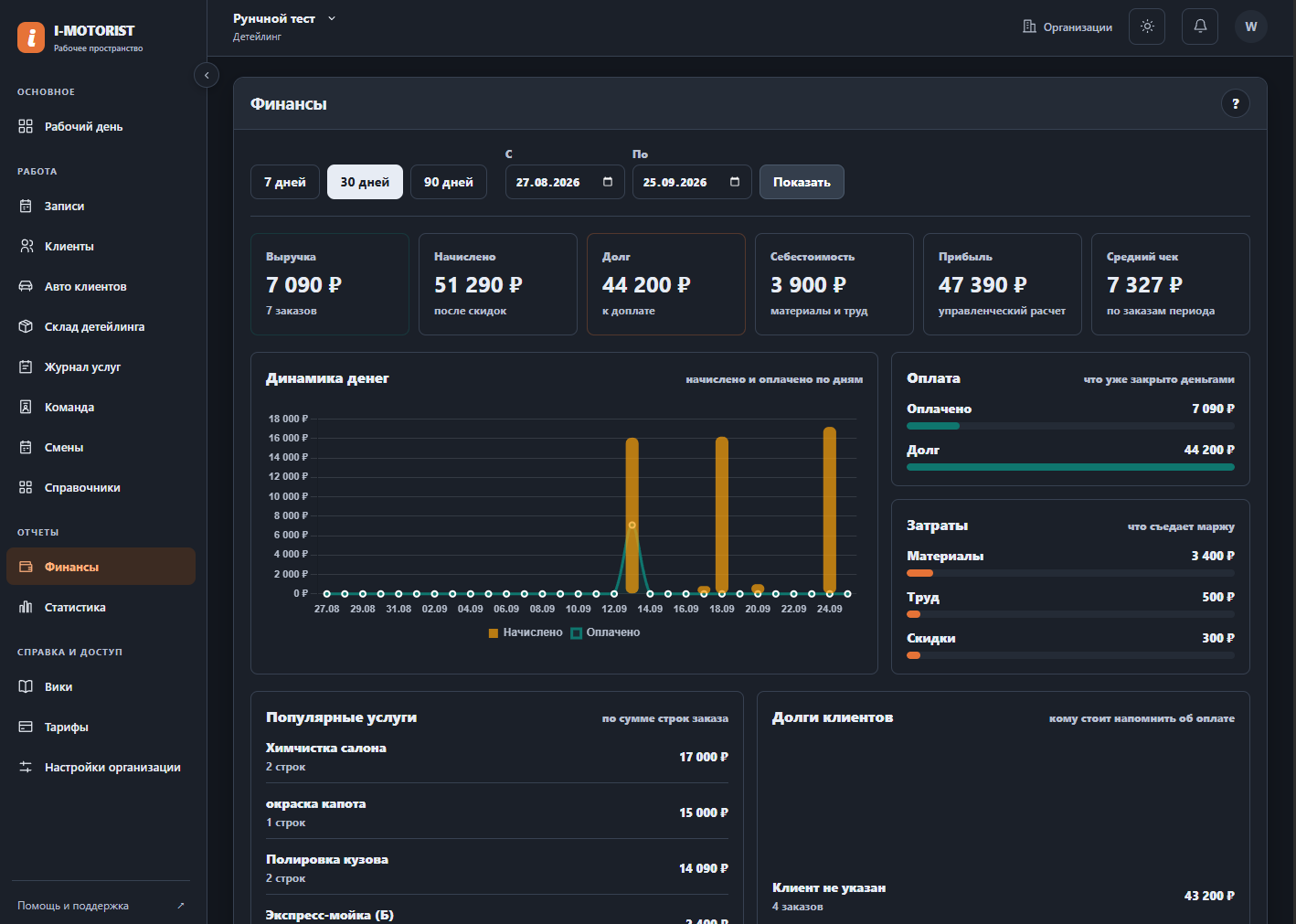The height and width of the screenshot is (924, 1296).
Task: Click the Материалы cost progress bar
Action: [1070, 573]
